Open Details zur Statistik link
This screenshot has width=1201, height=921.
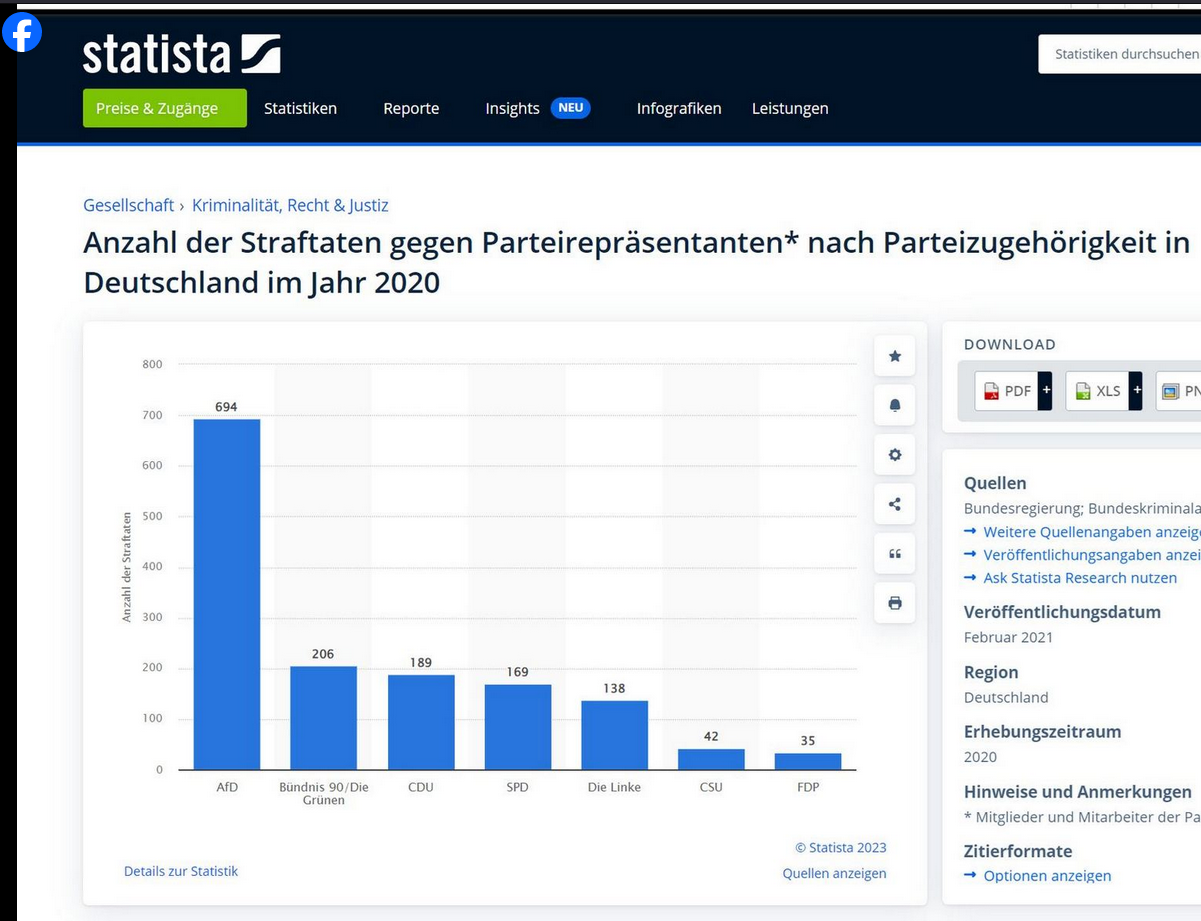point(181,871)
